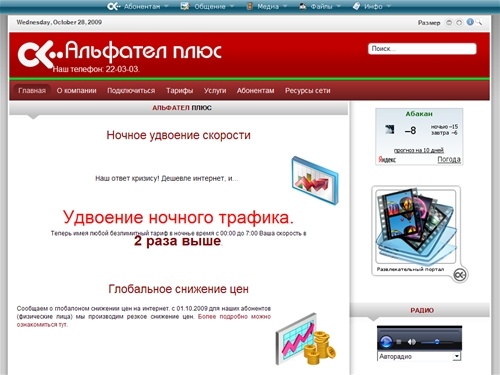Mute the radio using the speaker icon
Viewport: 500px width, 375px height.
[x=412, y=342]
